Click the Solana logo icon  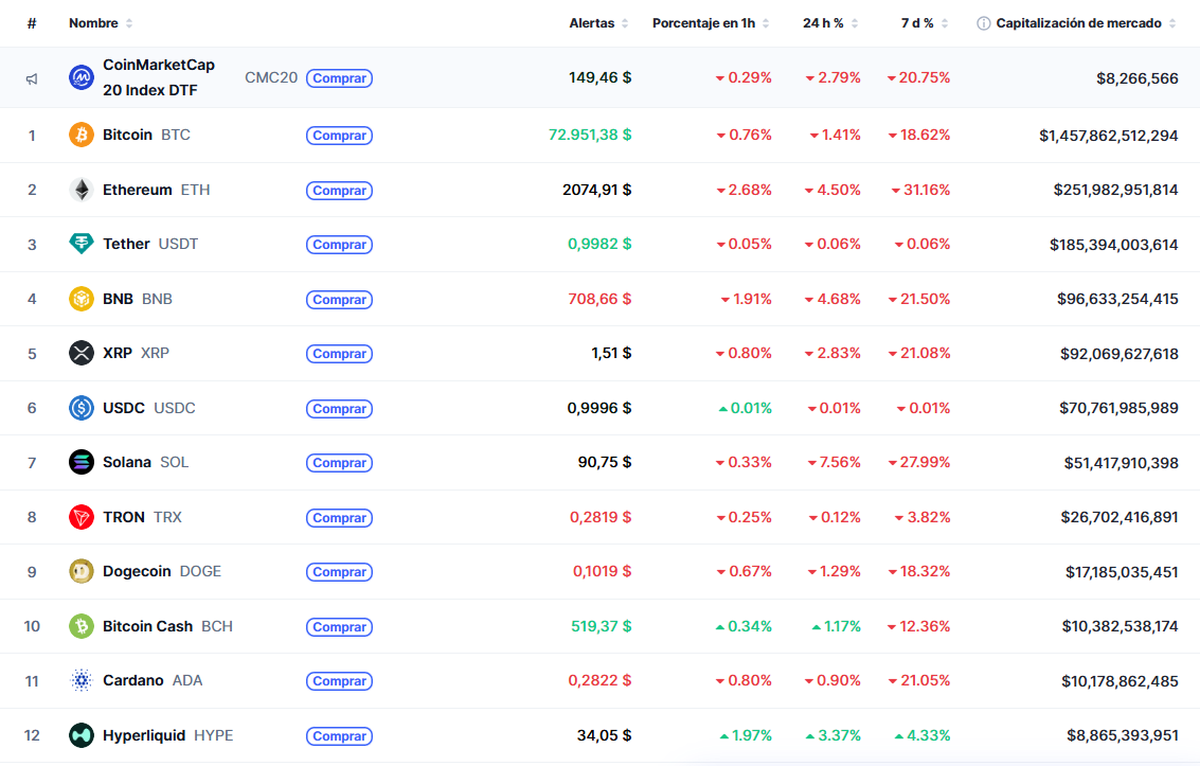[x=81, y=462]
